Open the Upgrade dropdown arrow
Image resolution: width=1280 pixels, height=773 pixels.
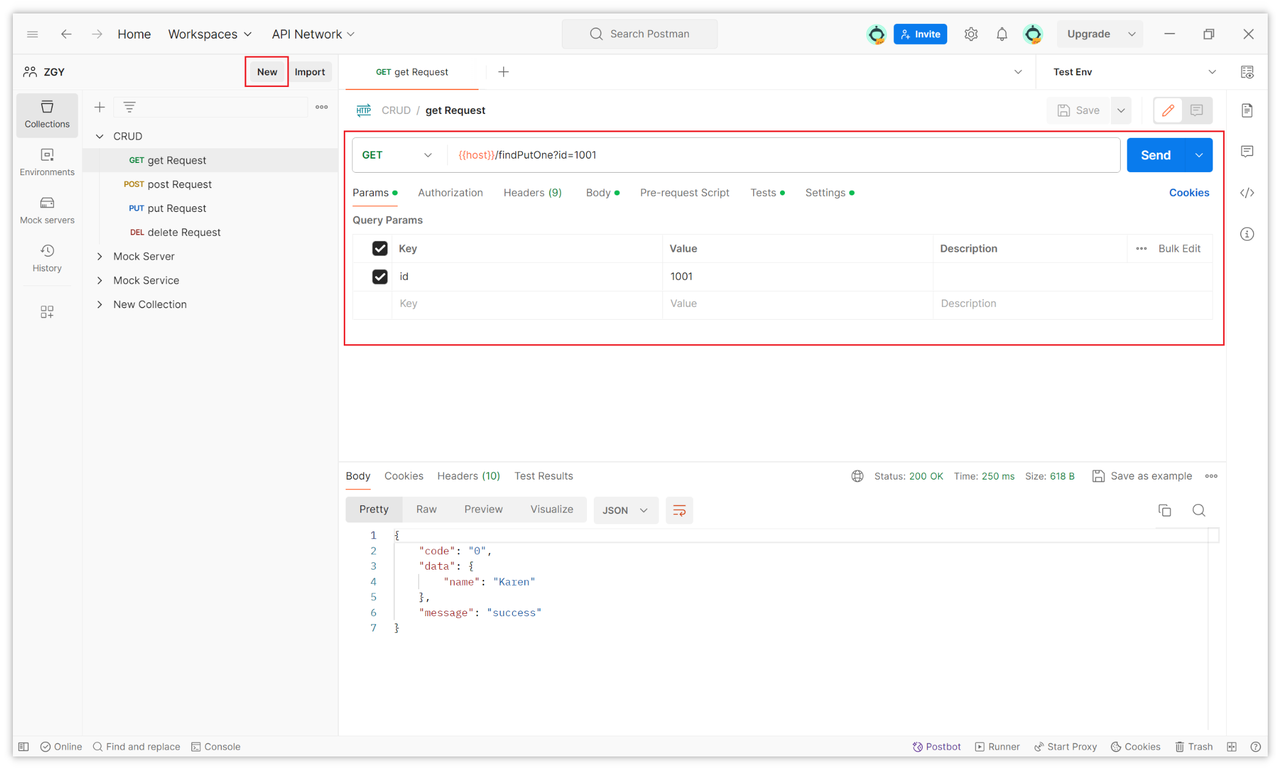tap(1132, 34)
